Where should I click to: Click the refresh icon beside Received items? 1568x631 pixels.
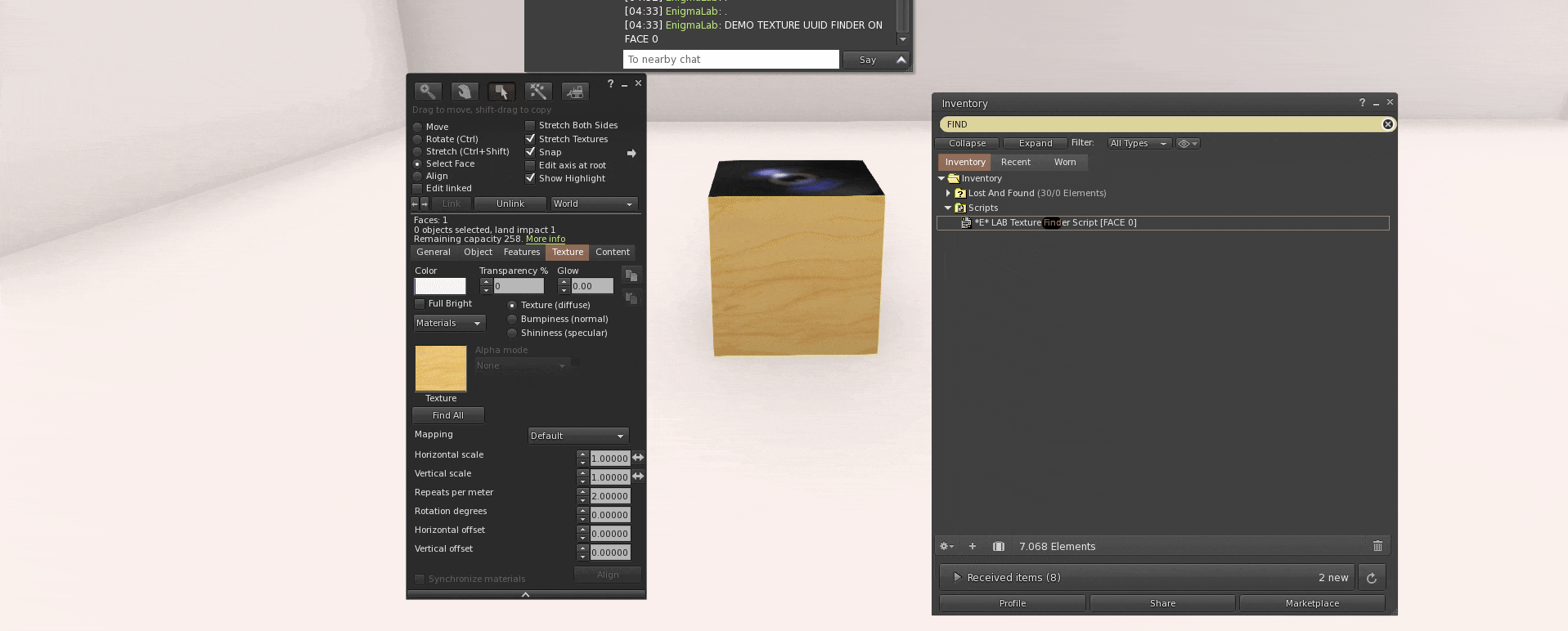coord(1372,578)
